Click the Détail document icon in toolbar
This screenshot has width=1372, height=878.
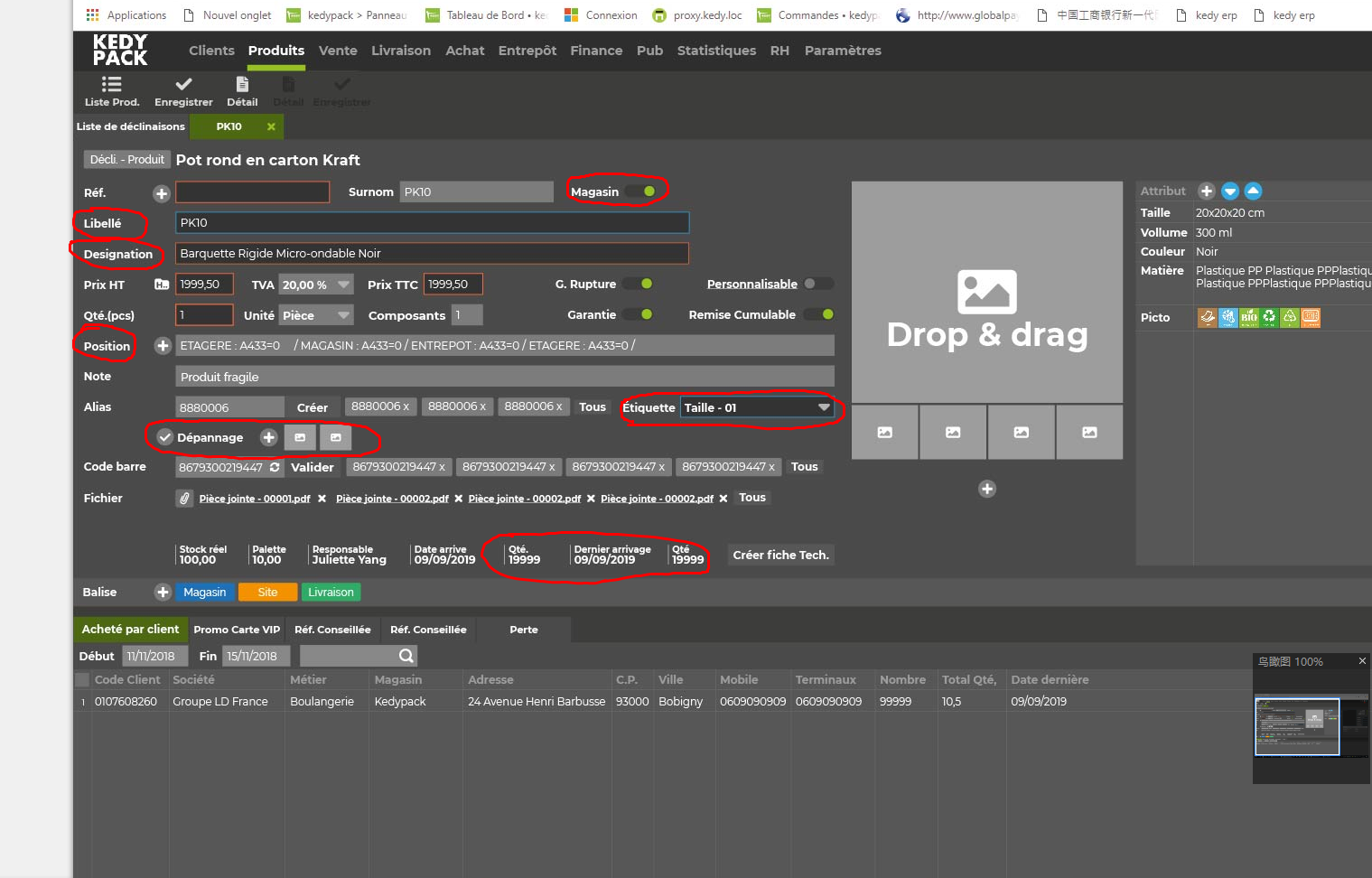pyautogui.click(x=242, y=85)
